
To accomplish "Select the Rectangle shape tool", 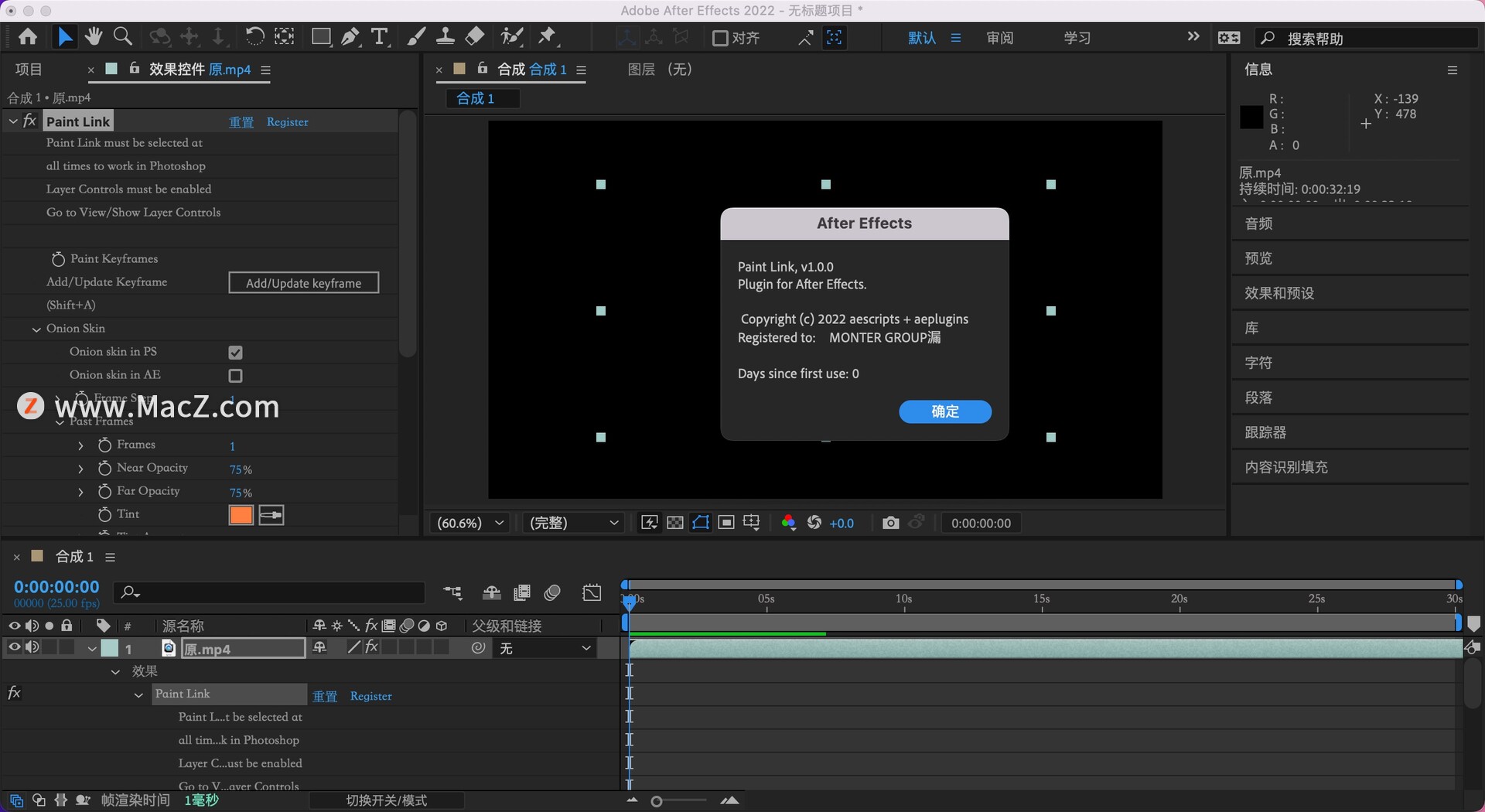I will point(321,36).
